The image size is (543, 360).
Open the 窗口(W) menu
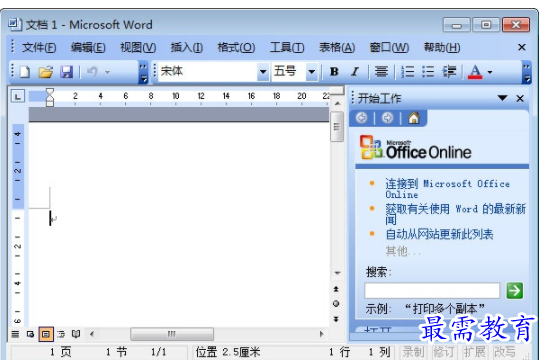point(389,47)
